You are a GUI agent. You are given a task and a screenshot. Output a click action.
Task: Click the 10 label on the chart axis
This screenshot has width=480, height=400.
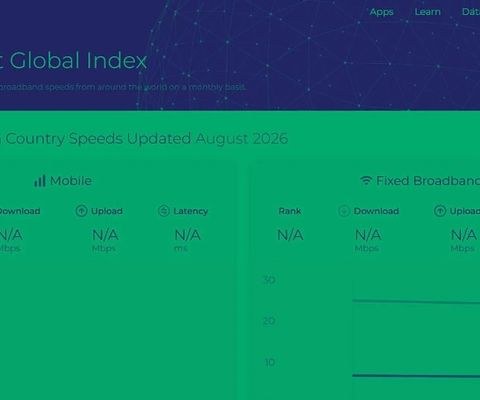(270, 362)
